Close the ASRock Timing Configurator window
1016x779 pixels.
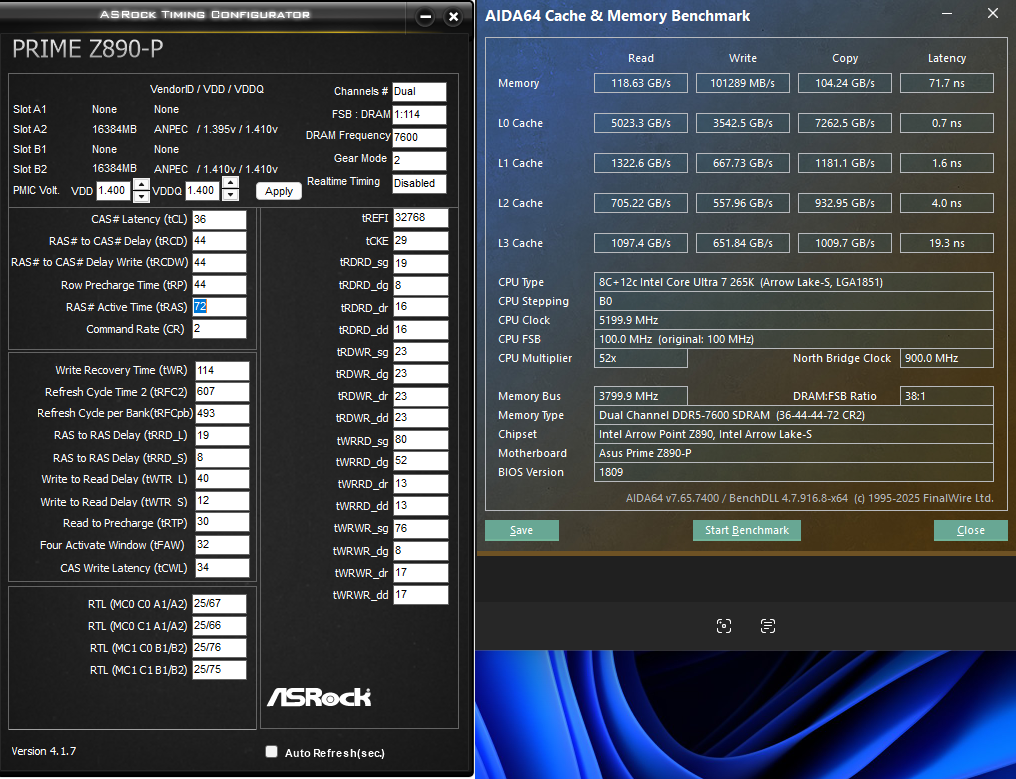click(x=454, y=17)
